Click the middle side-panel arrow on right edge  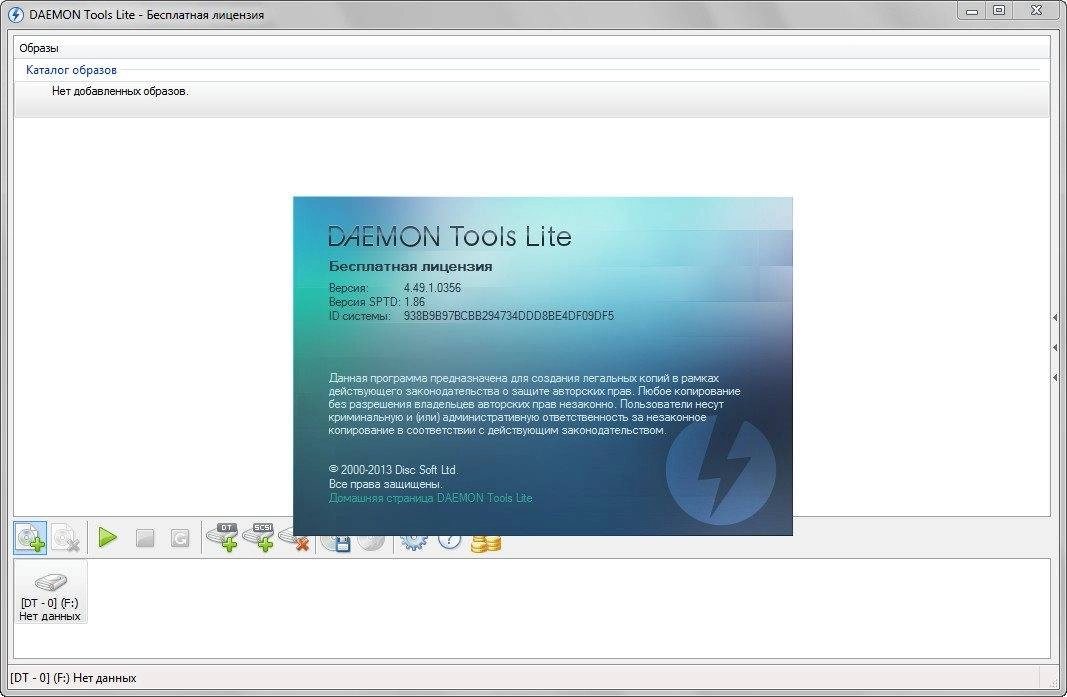pos(1055,347)
